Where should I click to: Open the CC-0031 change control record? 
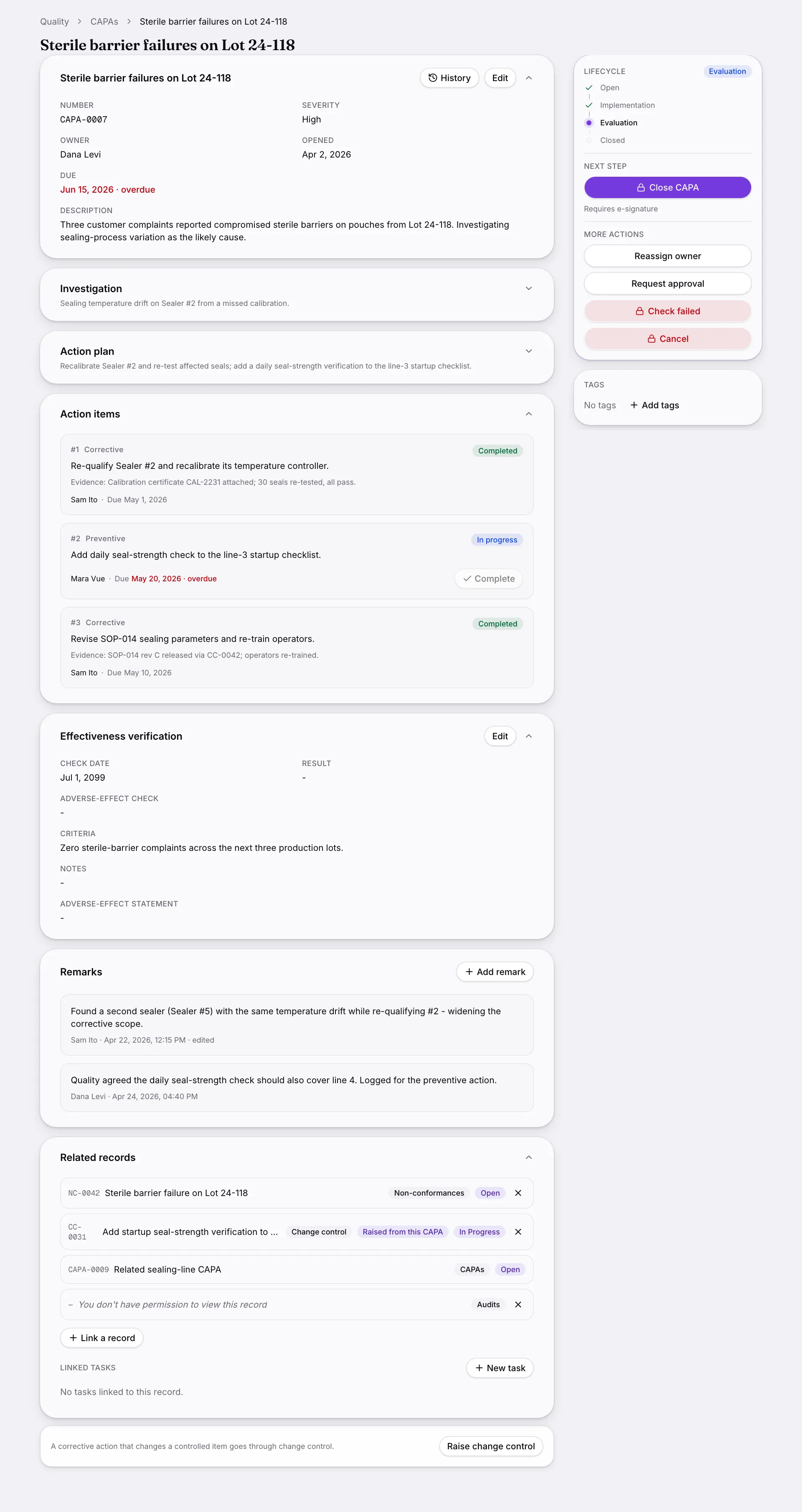(190, 1232)
